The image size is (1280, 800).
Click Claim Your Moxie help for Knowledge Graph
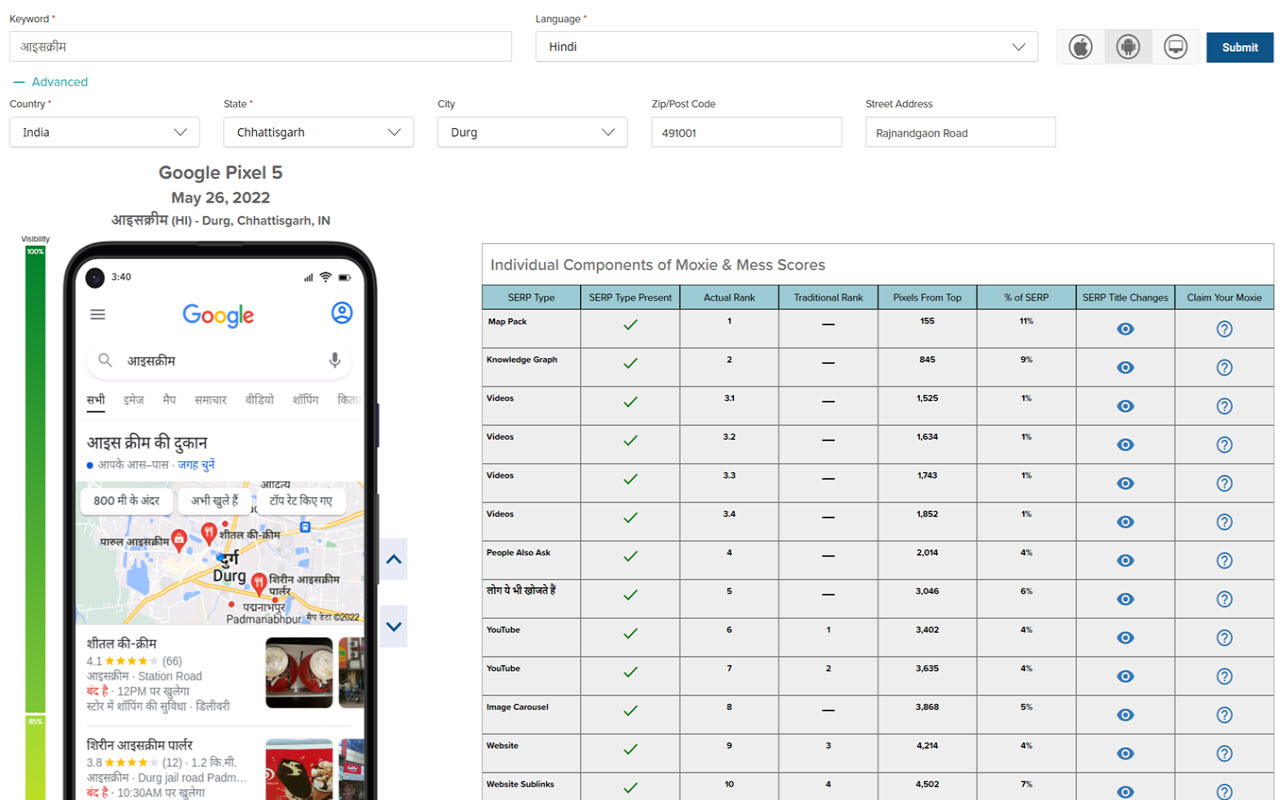[x=1224, y=368]
